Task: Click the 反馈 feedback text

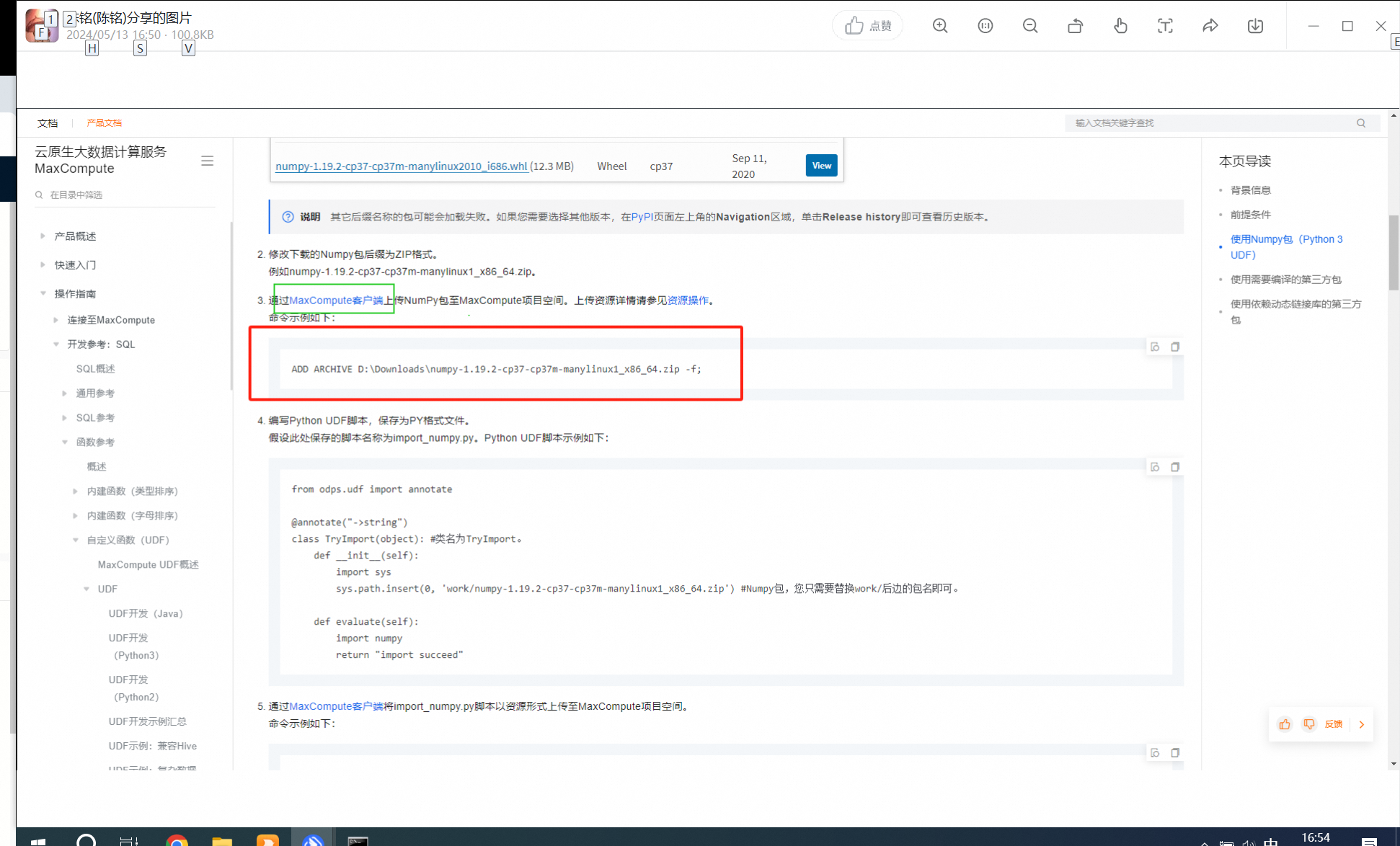Action: tap(1334, 724)
